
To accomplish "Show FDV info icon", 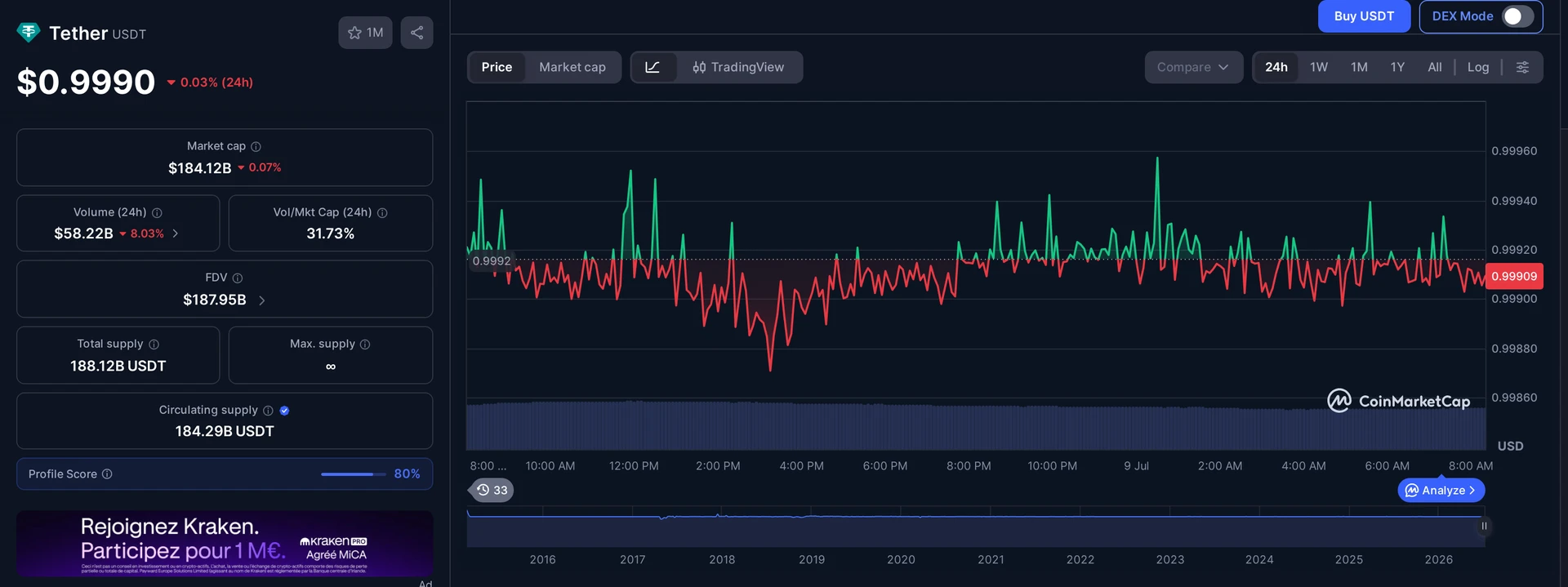I will [238, 278].
